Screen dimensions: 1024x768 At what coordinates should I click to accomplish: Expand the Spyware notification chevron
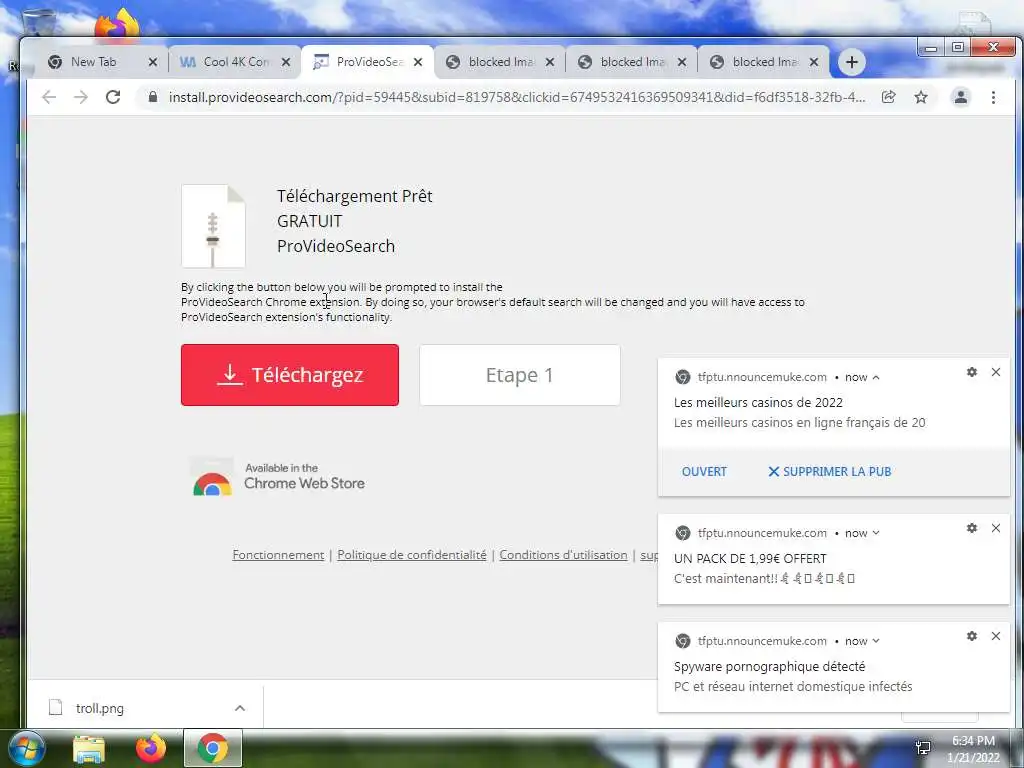(876, 641)
